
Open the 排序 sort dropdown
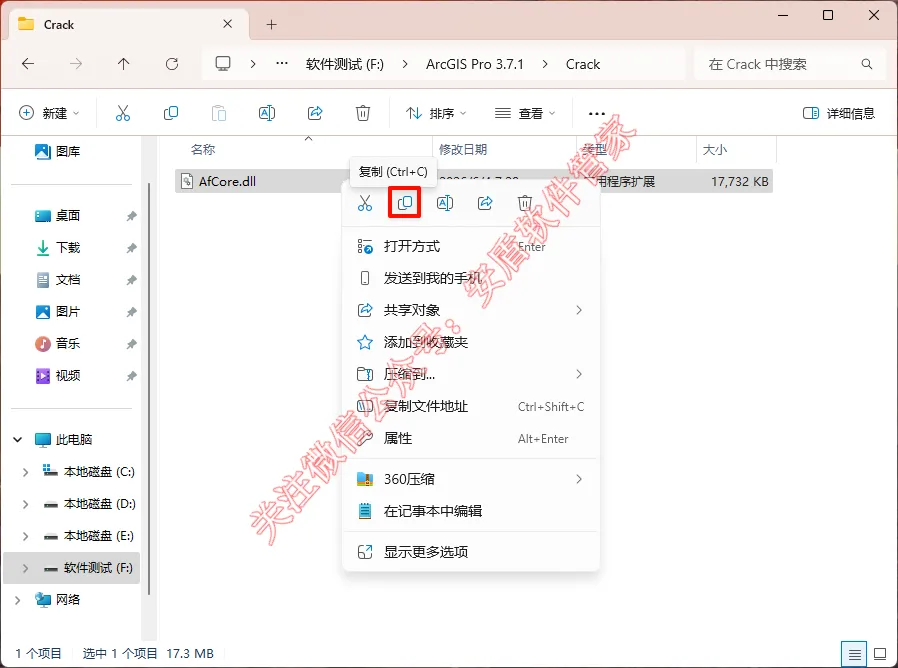[435, 113]
